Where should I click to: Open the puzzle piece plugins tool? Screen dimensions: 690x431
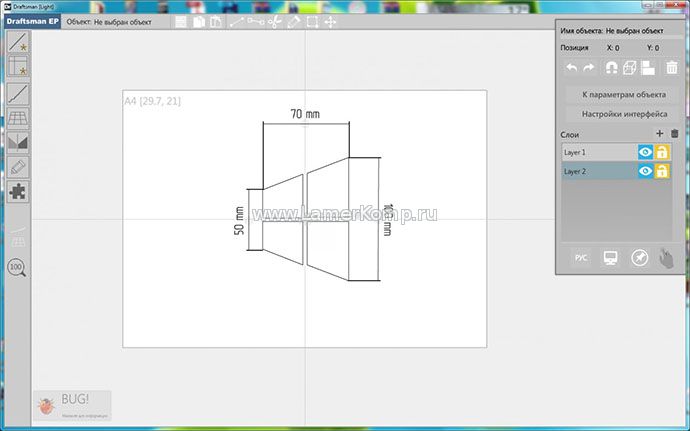[18, 192]
